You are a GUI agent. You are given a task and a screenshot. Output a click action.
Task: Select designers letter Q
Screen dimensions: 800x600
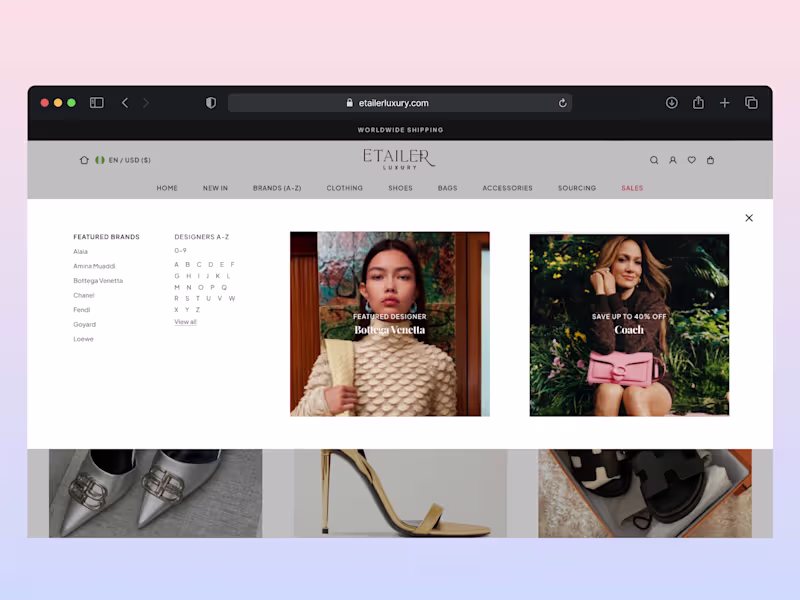pyautogui.click(x=224, y=288)
